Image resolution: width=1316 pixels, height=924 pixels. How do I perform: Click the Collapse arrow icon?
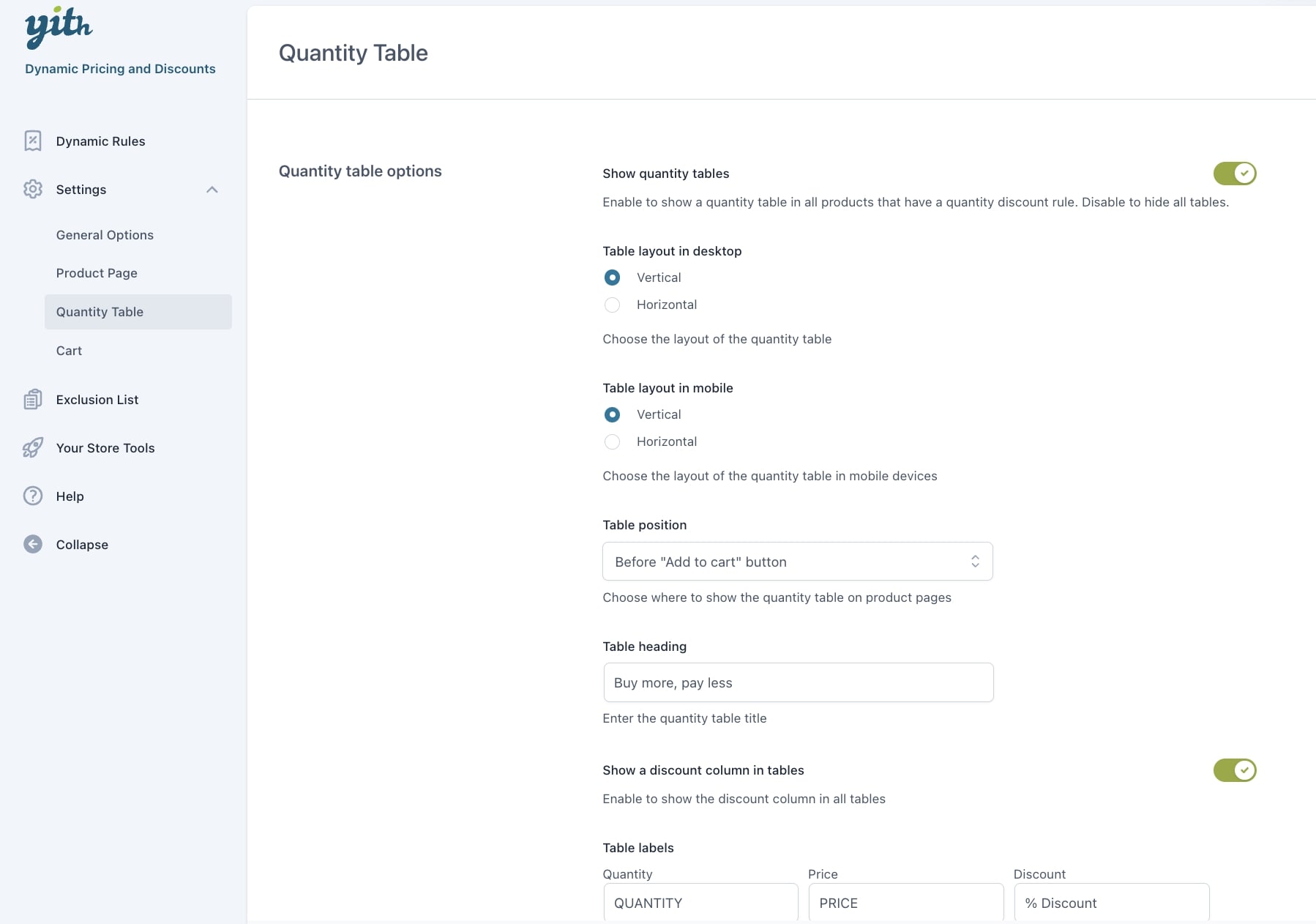click(33, 544)
